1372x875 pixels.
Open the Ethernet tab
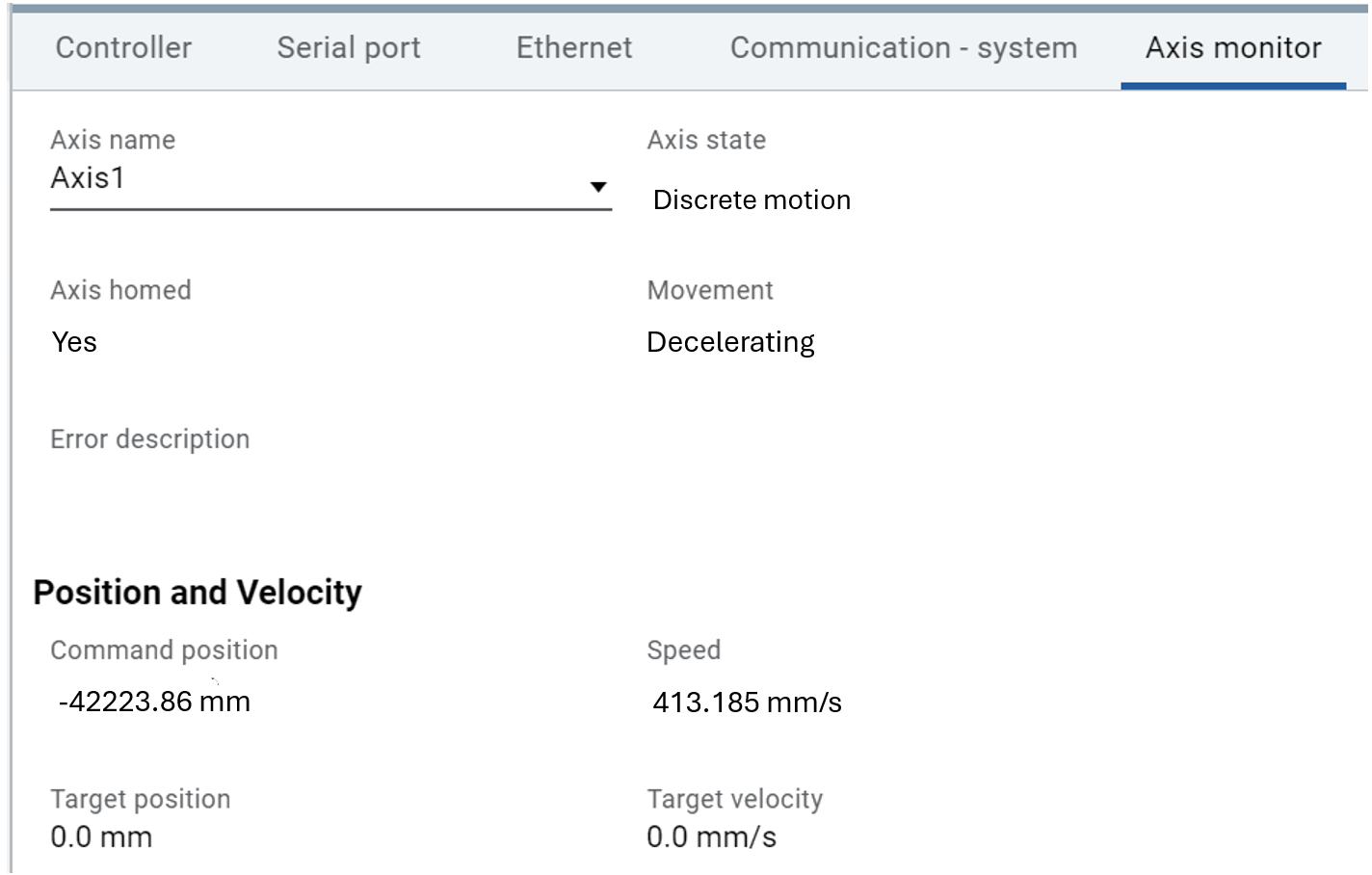coord(574,48)
